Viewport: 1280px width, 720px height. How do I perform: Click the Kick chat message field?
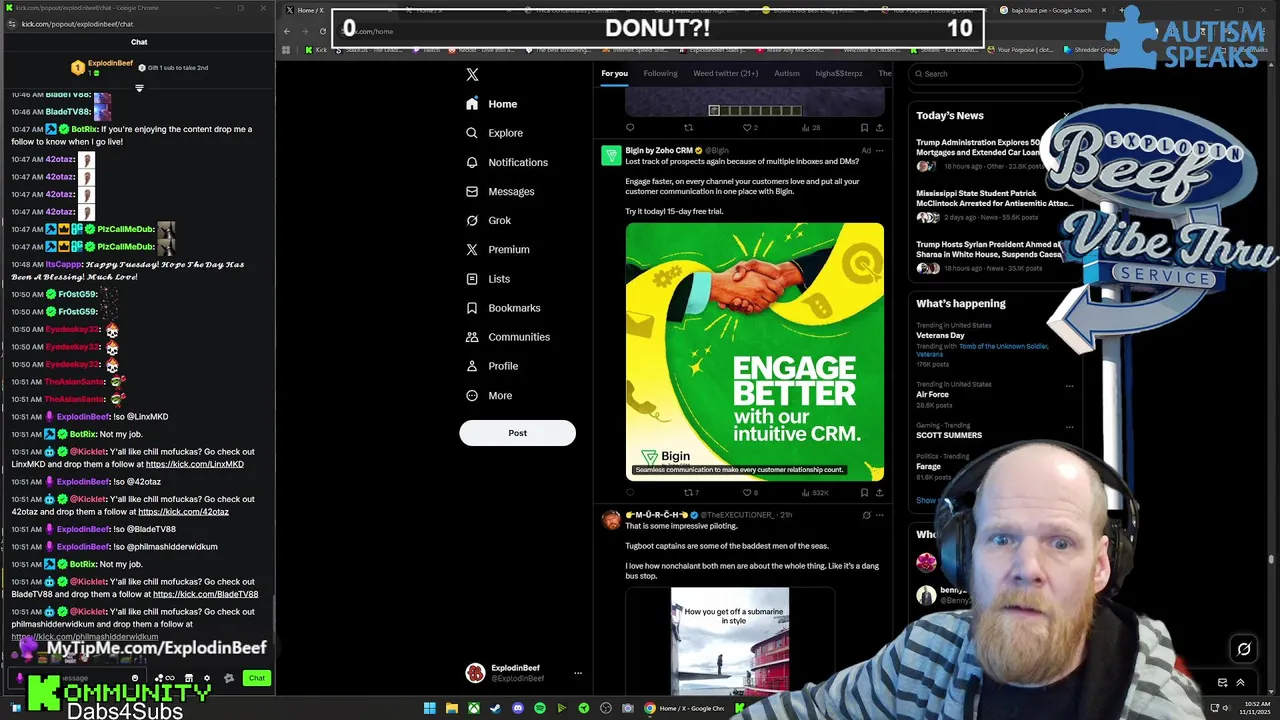77,678
